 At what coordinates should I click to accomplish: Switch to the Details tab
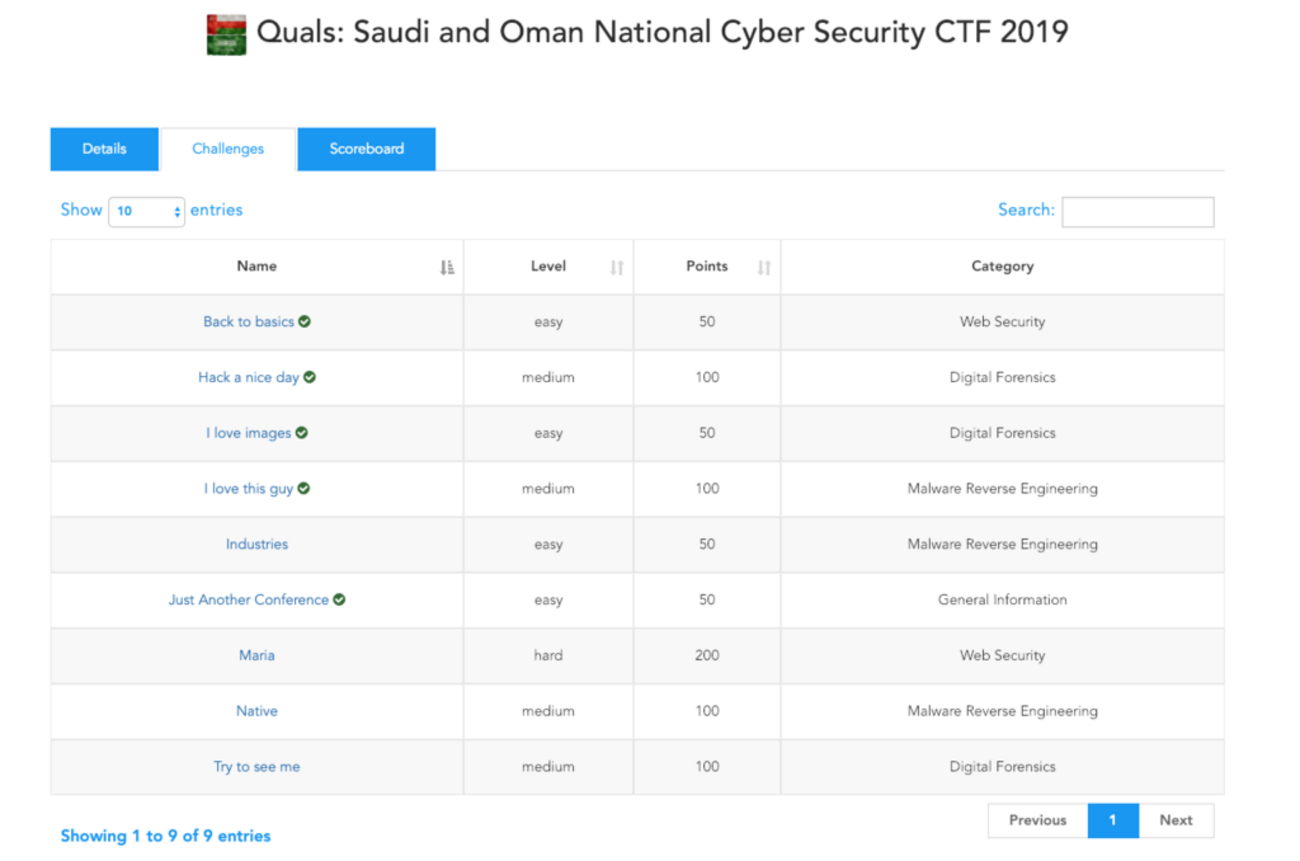coord(104,149)
